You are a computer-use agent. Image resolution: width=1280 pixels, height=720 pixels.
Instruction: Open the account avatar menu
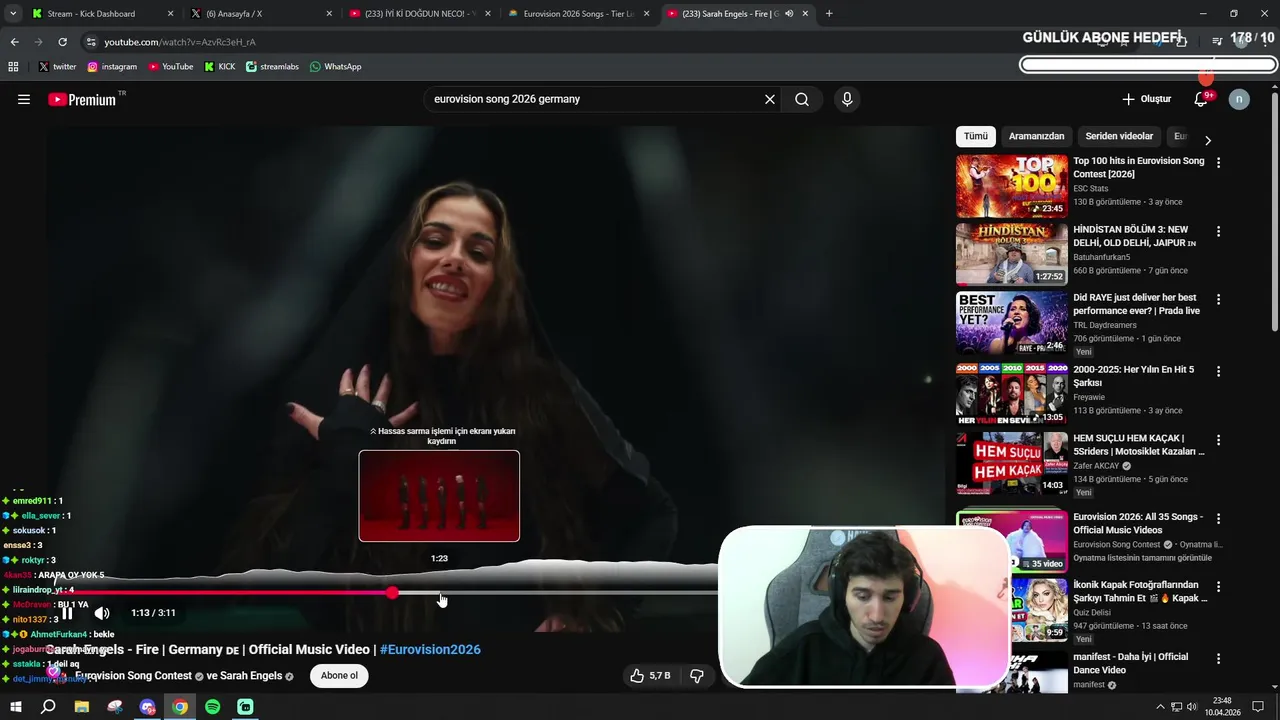click(x=1239, y=99)
